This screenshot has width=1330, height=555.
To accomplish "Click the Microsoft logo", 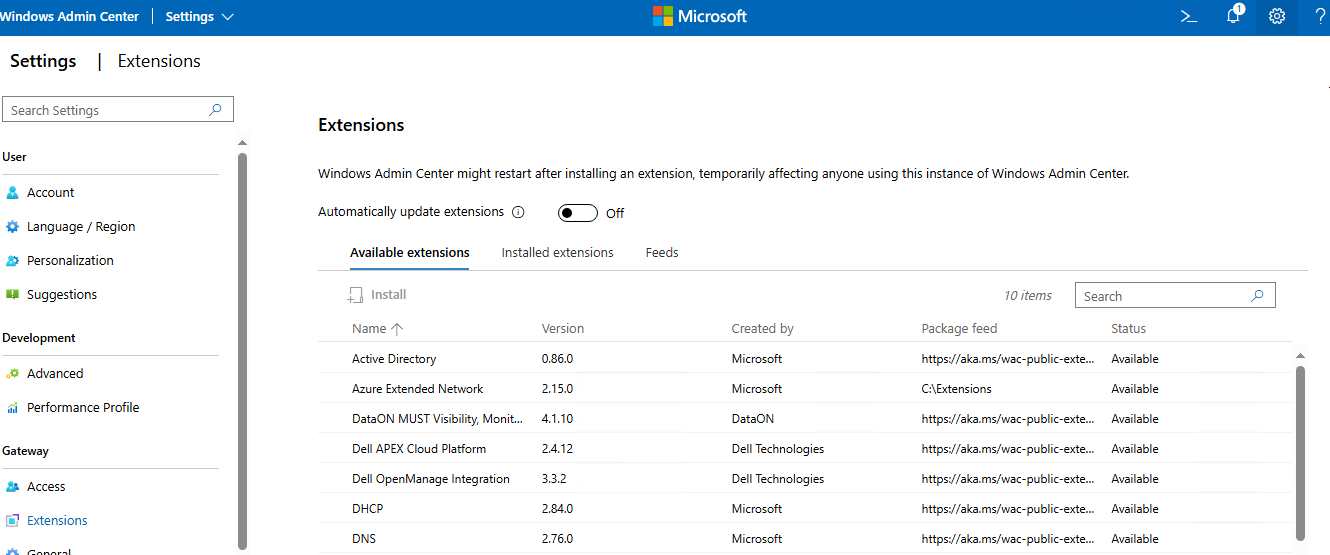I will (x=700, y=16).
